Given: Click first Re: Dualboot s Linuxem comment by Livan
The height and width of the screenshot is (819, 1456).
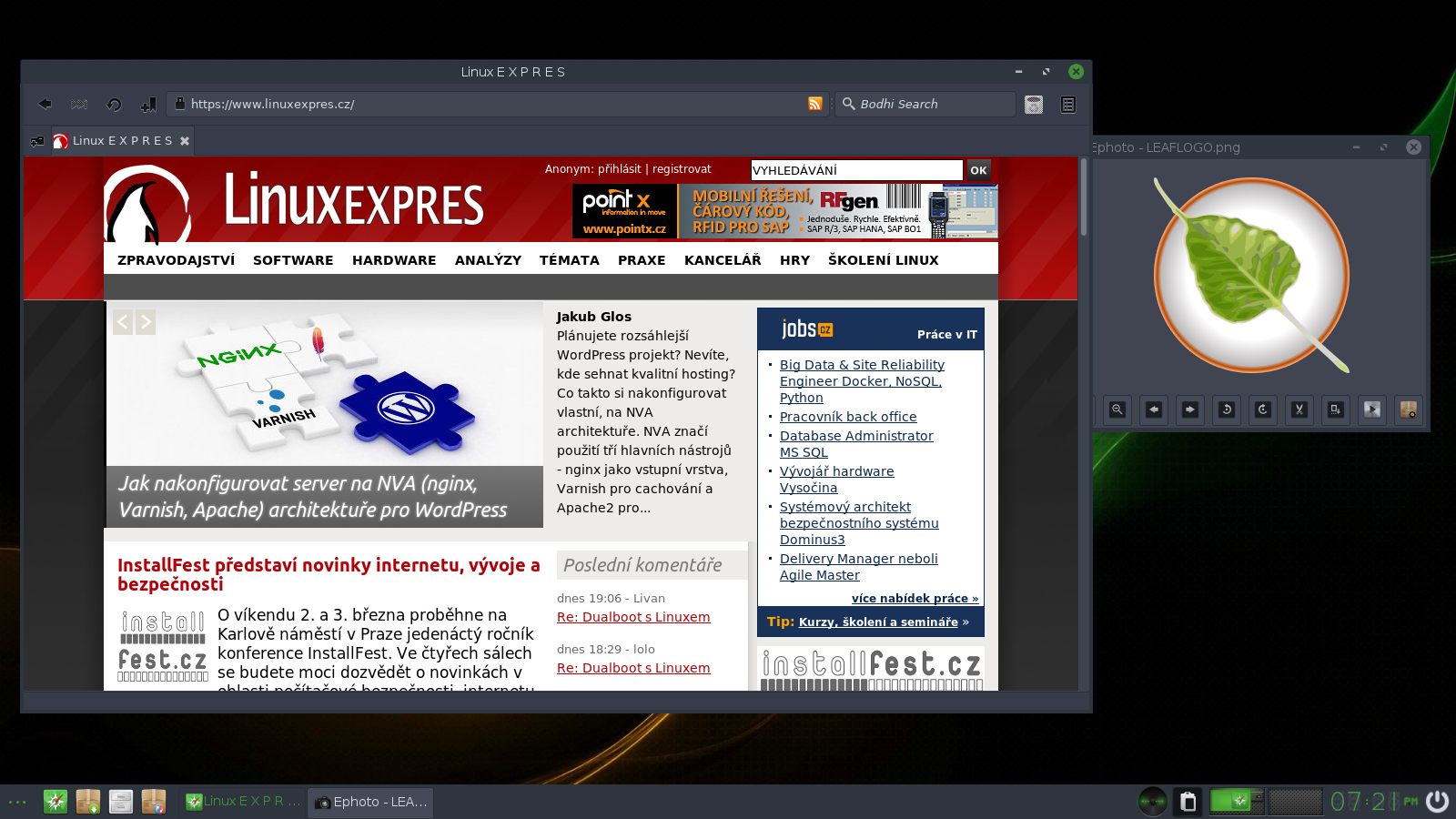Looking at the screenshot, I should coord(633,617).
